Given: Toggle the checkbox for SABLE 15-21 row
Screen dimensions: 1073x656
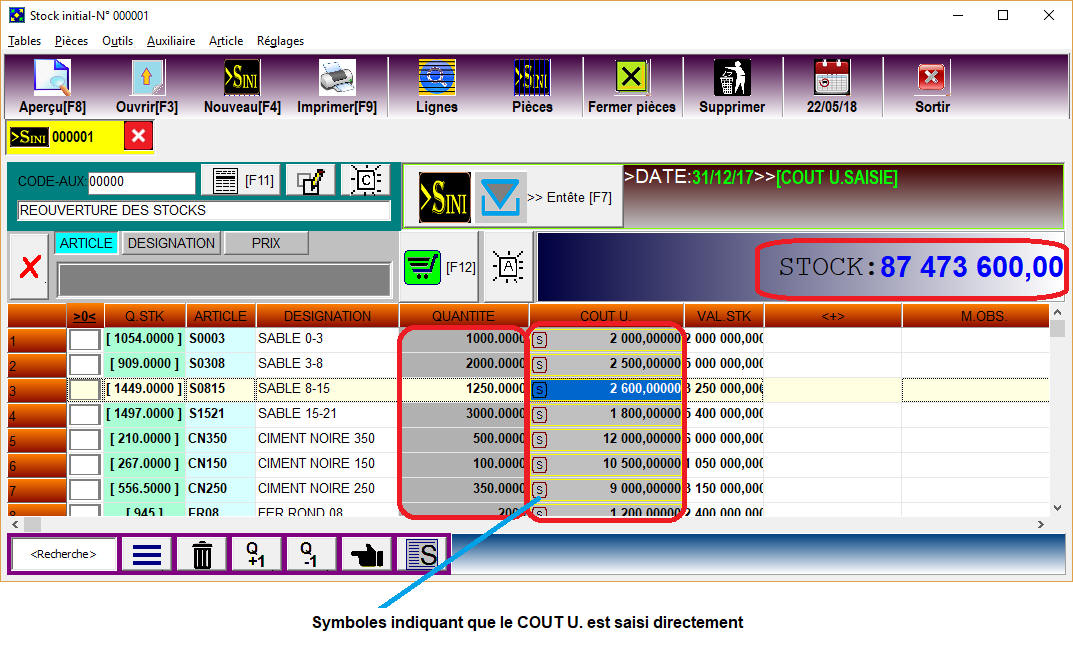Looking at the screenshot, I should coord(84,415).
